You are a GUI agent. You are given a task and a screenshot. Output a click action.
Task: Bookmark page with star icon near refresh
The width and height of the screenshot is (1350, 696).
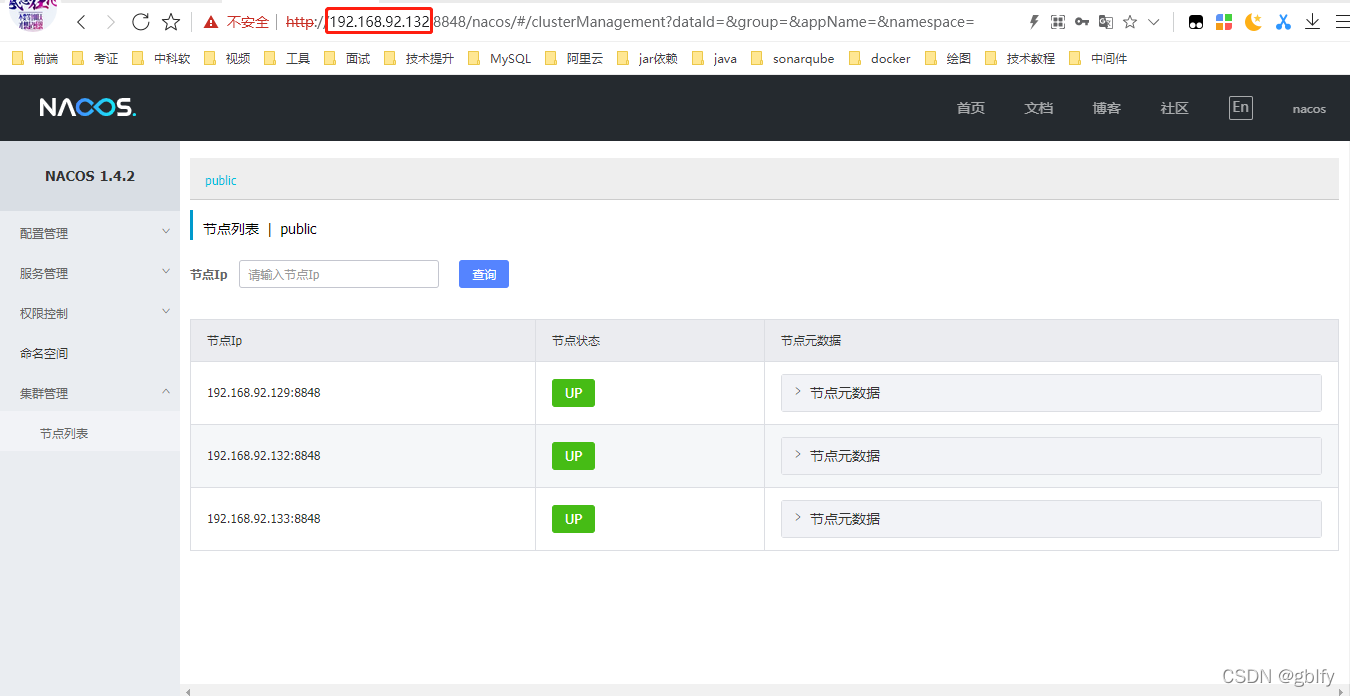pos(171,21)
